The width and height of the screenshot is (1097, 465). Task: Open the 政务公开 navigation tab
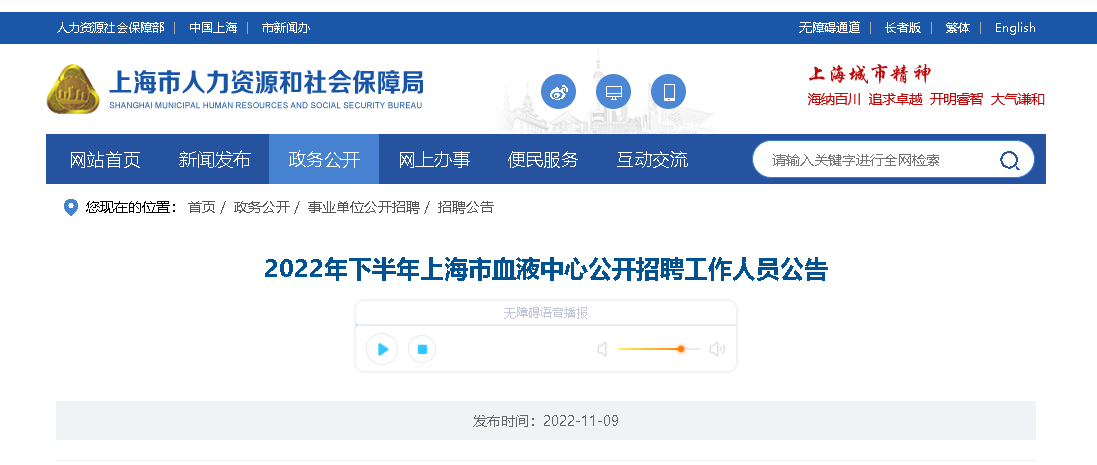[x=324, y=160]
